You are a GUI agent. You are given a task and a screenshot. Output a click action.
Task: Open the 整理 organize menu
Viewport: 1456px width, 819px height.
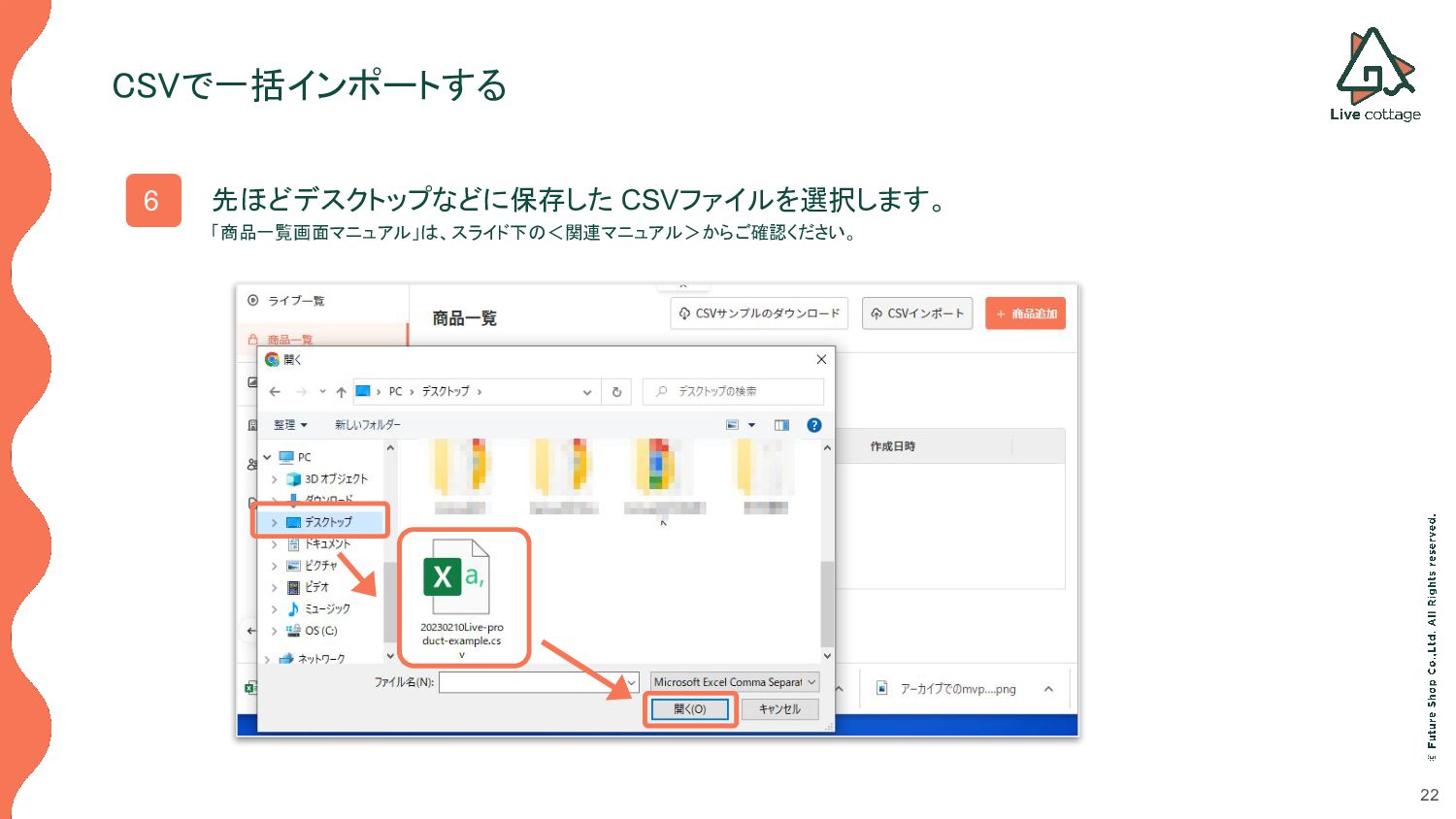click(289, 425)
